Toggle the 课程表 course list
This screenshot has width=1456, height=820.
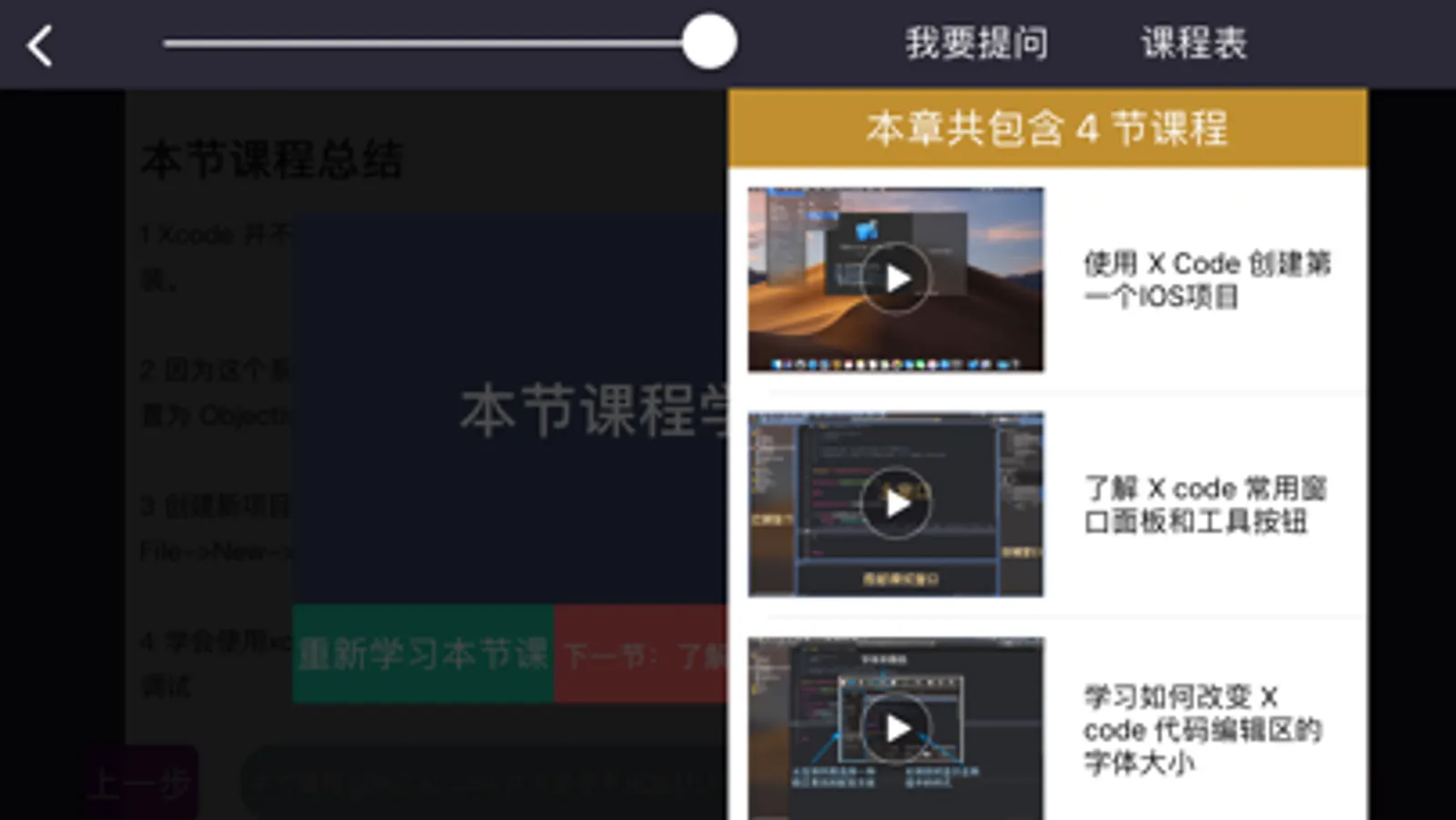(x=1194, y=43)
